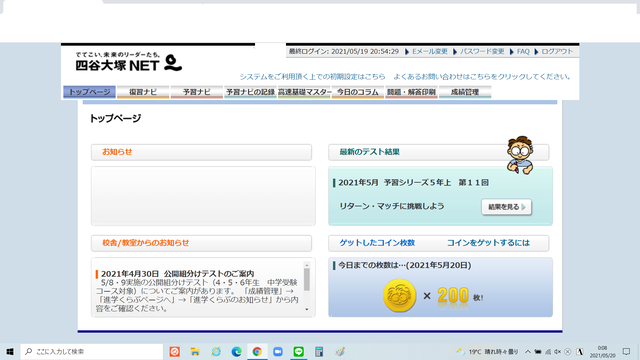Image resolution: width=640 pixels, height=360 pixels.
Task: Open the 初期設定はこちら system setup link
Action: [312, 77]
